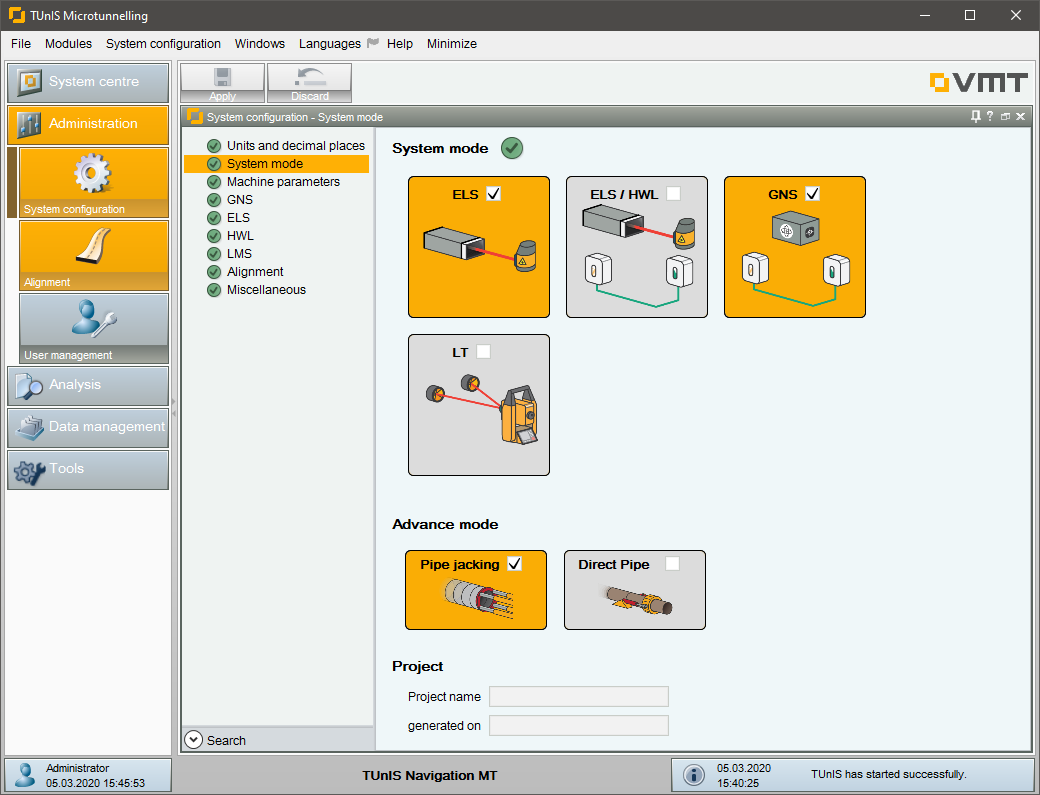This screenshot has width=1040, height=795.
Task: Select GNS in the configuration list
Action: pos(239,200)
